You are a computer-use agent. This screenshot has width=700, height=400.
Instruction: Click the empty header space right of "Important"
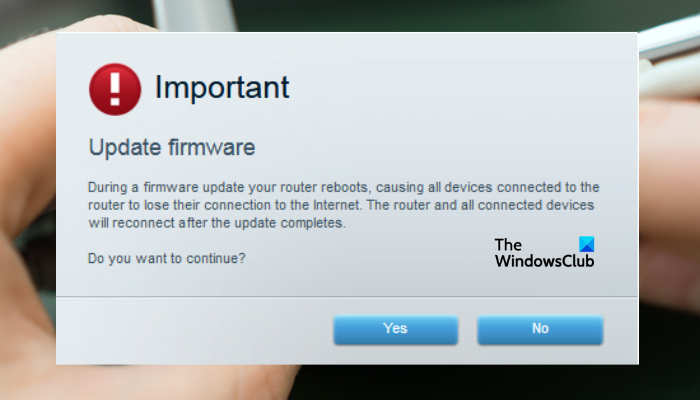(450, 88)
